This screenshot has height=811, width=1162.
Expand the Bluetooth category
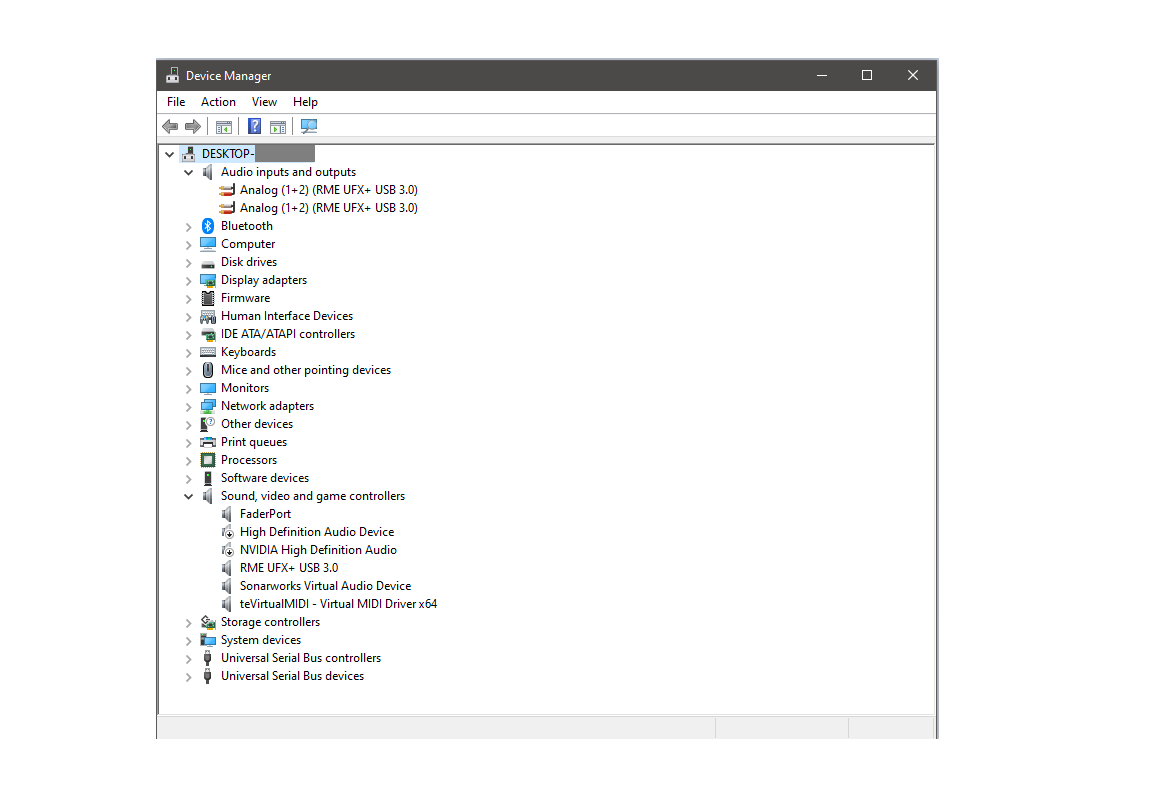pyautogui.click(x=188, y=227)
